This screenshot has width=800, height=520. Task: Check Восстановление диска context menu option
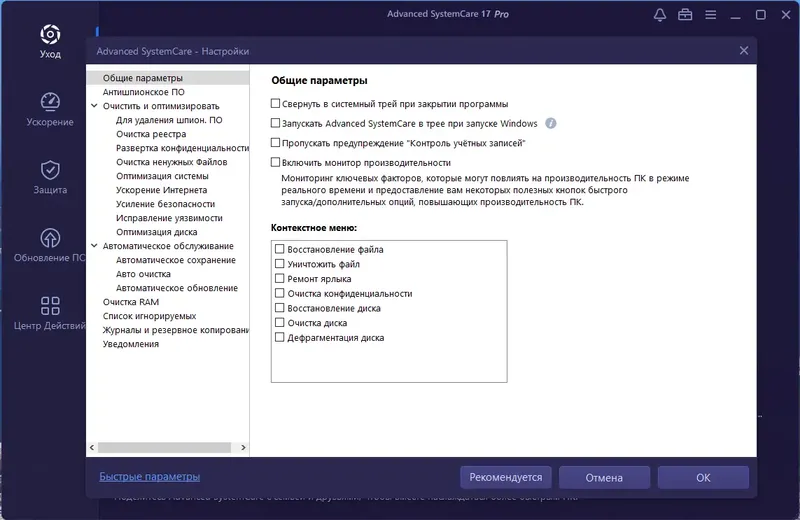click(x=280, y=308)
